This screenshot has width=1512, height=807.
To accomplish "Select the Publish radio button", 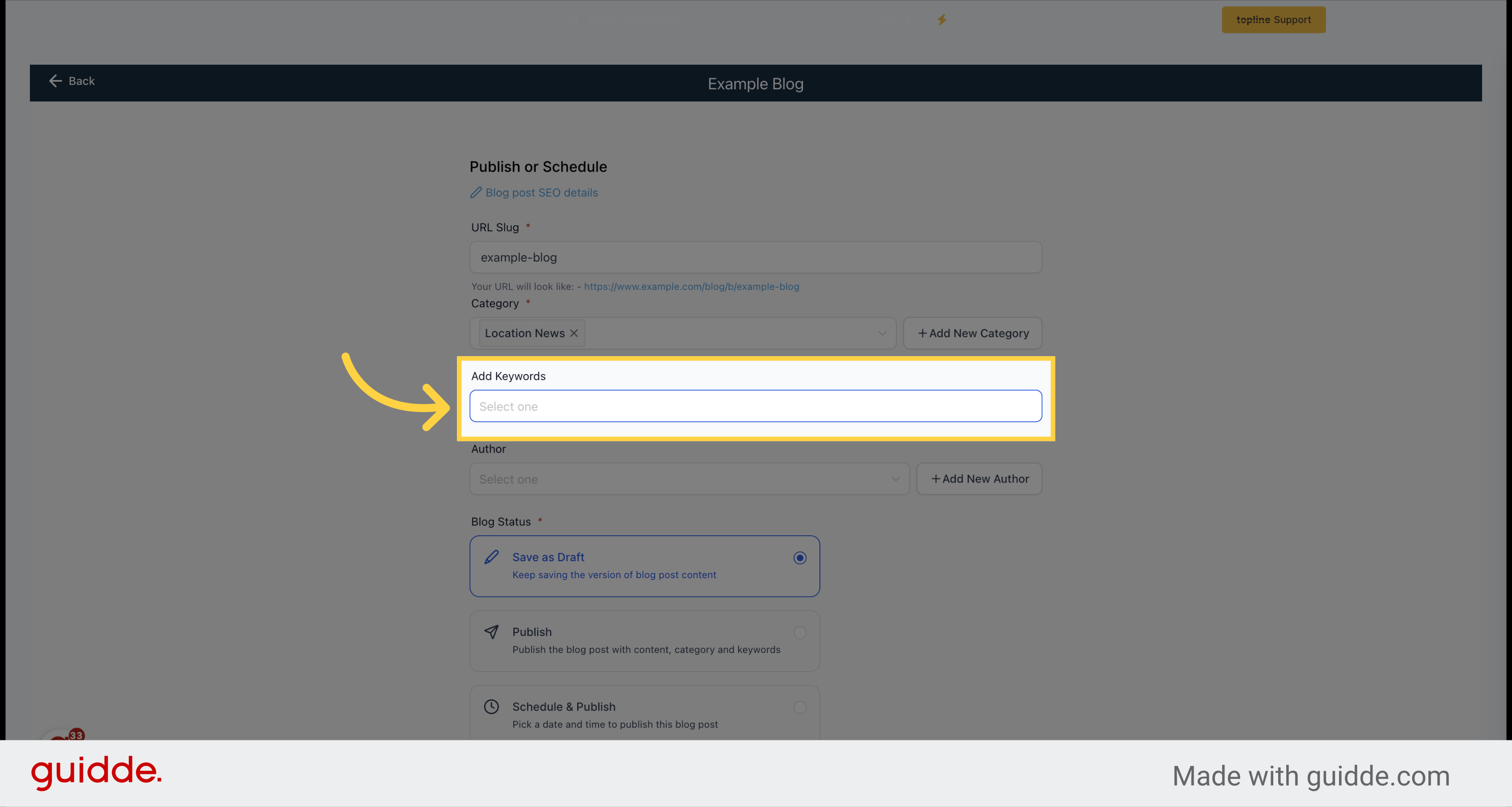I will coord(800,633).
